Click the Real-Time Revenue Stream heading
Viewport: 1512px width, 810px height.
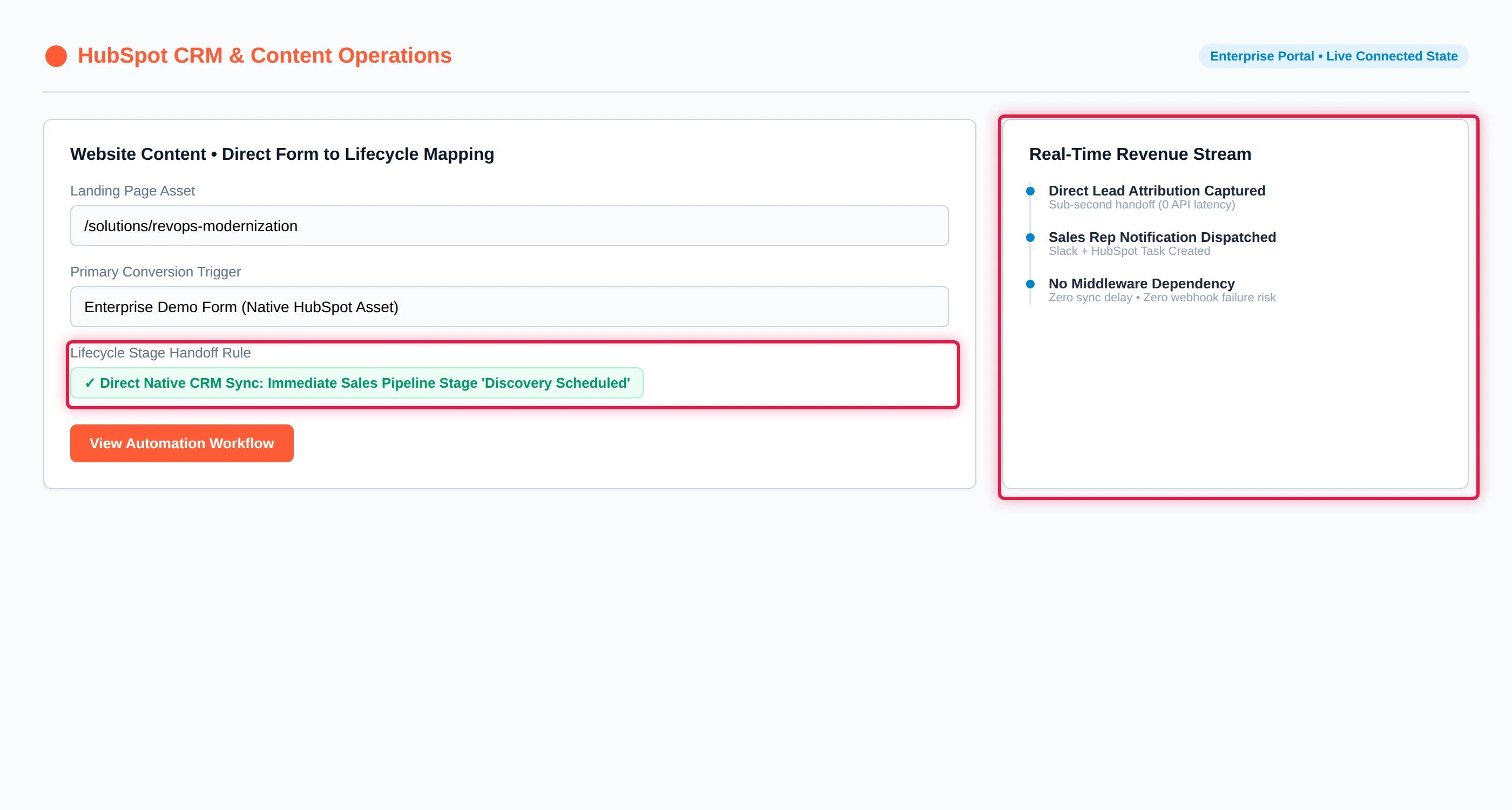coord(1140,154)
